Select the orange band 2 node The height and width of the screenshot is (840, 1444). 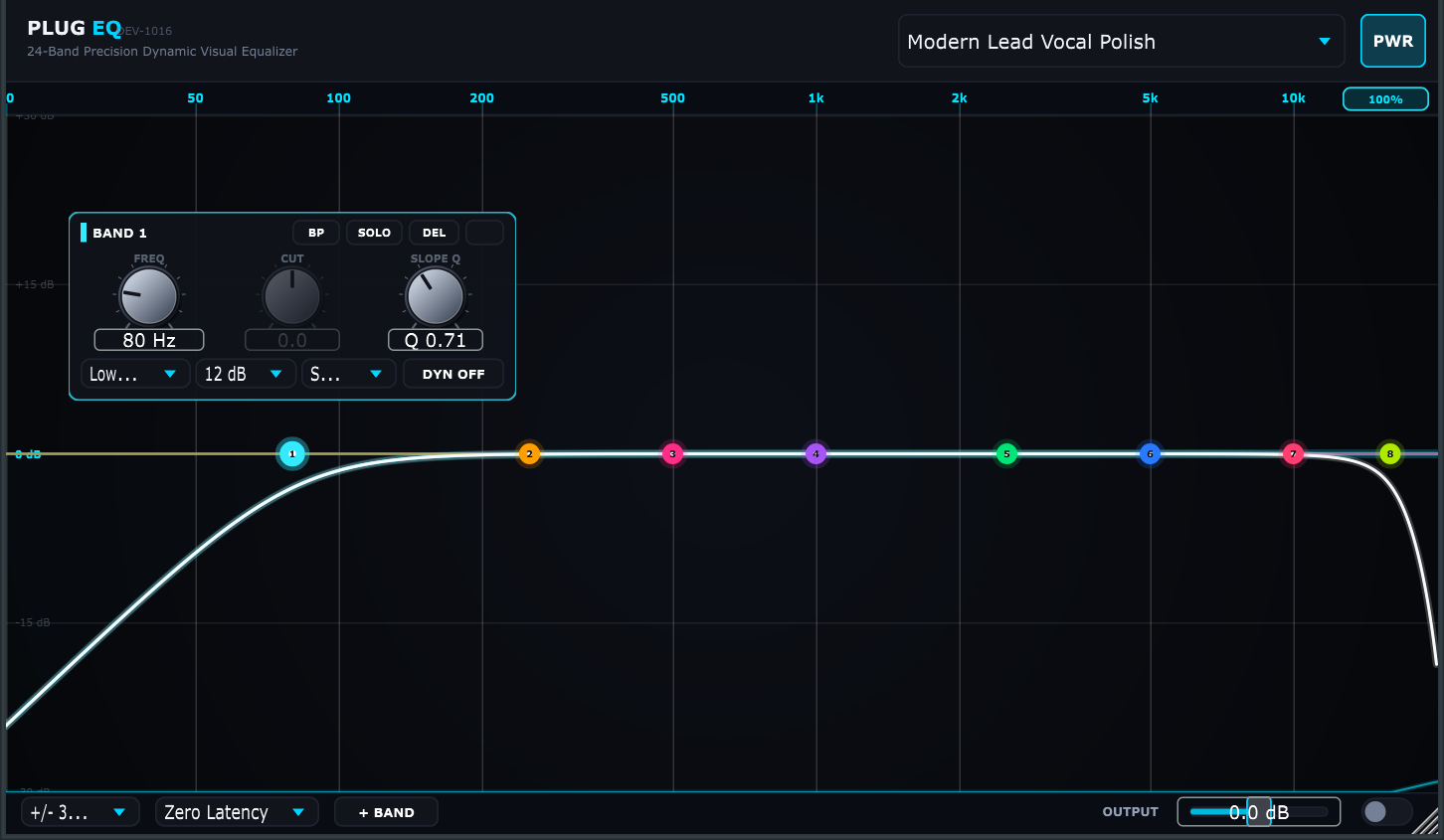529,454
